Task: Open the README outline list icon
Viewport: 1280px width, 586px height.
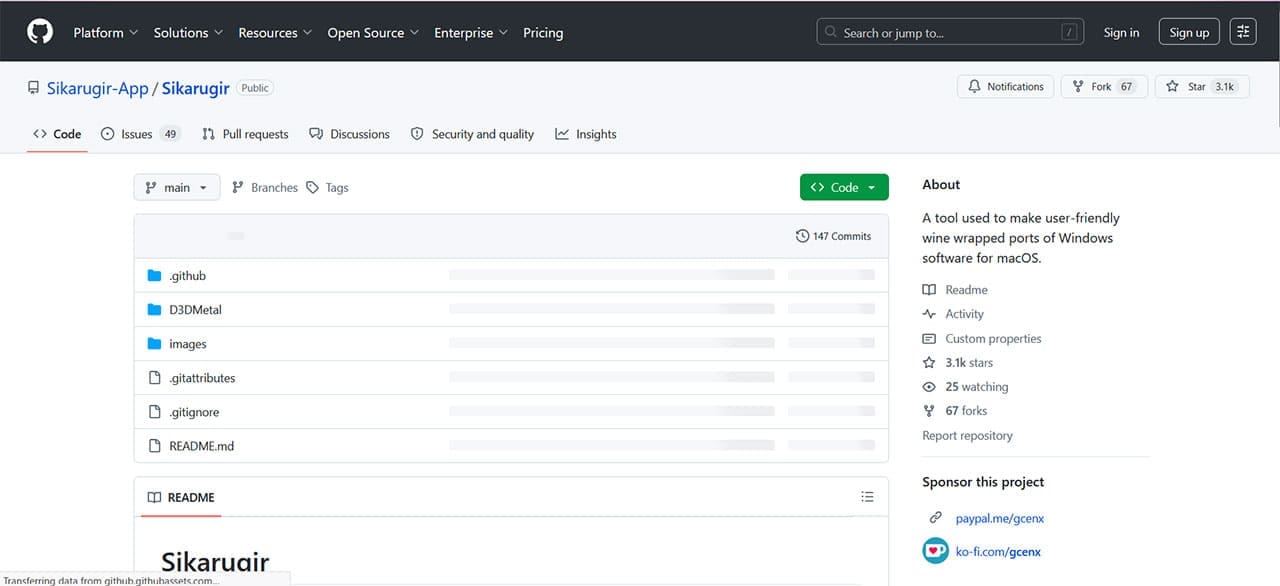Action: 867,497
